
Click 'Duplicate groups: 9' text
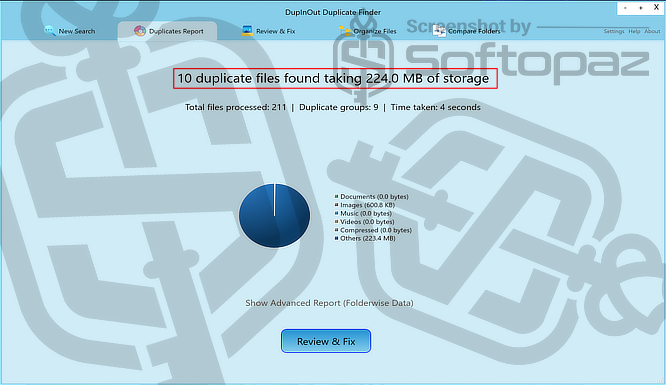339,108
